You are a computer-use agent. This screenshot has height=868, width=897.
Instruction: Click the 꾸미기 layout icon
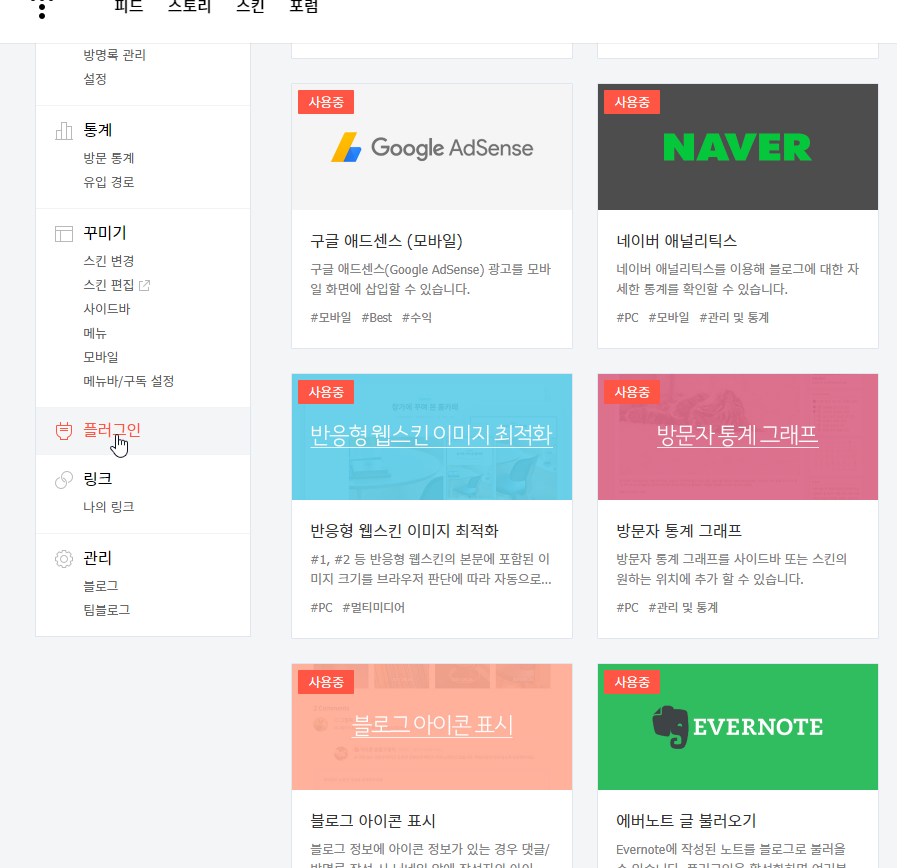(63, 233)
